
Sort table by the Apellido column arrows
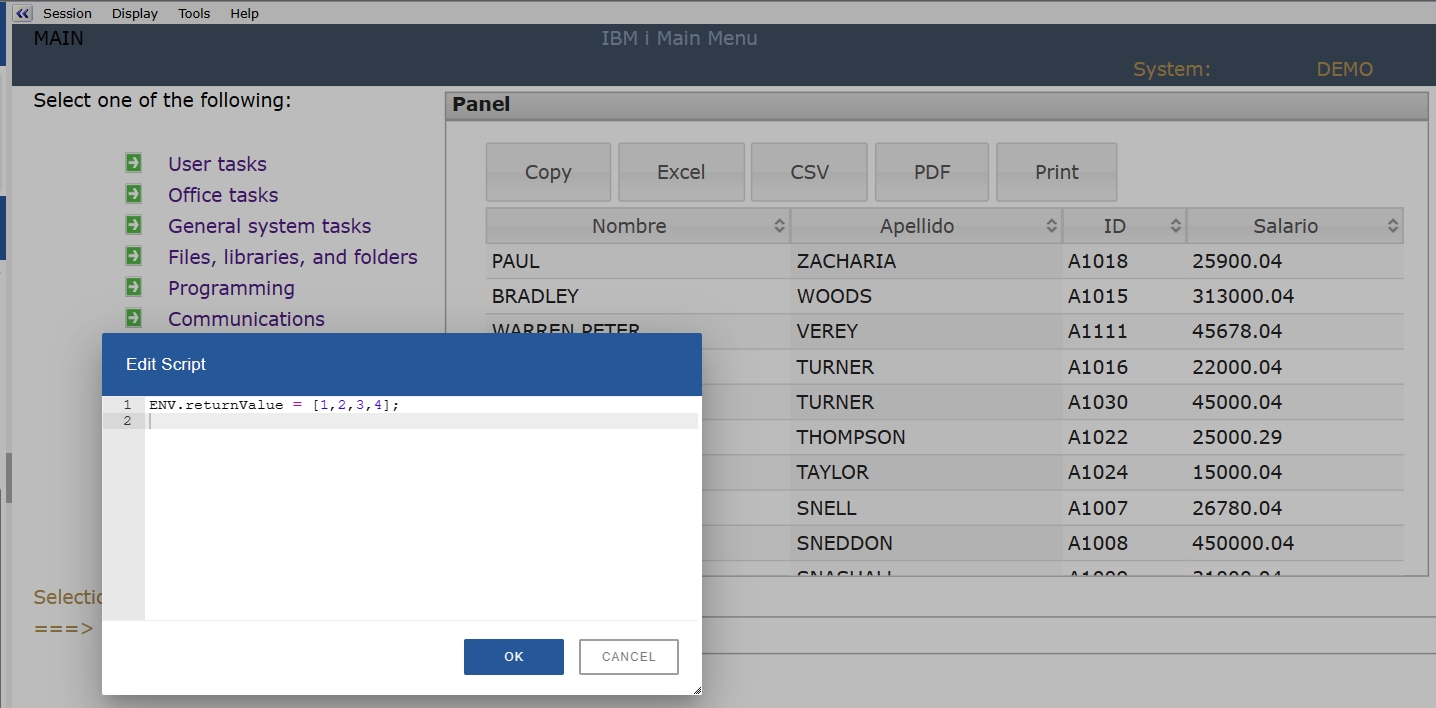click(1051, 226)
